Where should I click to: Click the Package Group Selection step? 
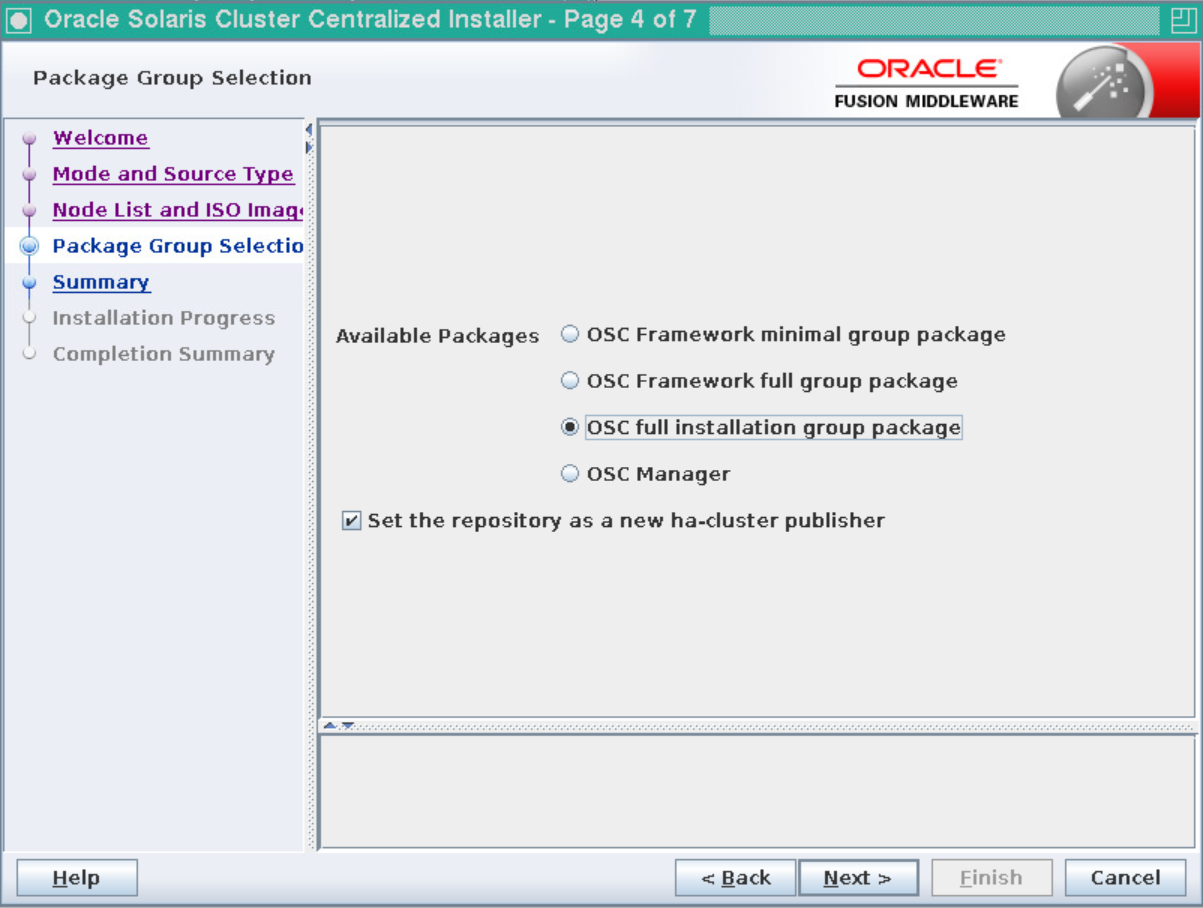(178, 246)
